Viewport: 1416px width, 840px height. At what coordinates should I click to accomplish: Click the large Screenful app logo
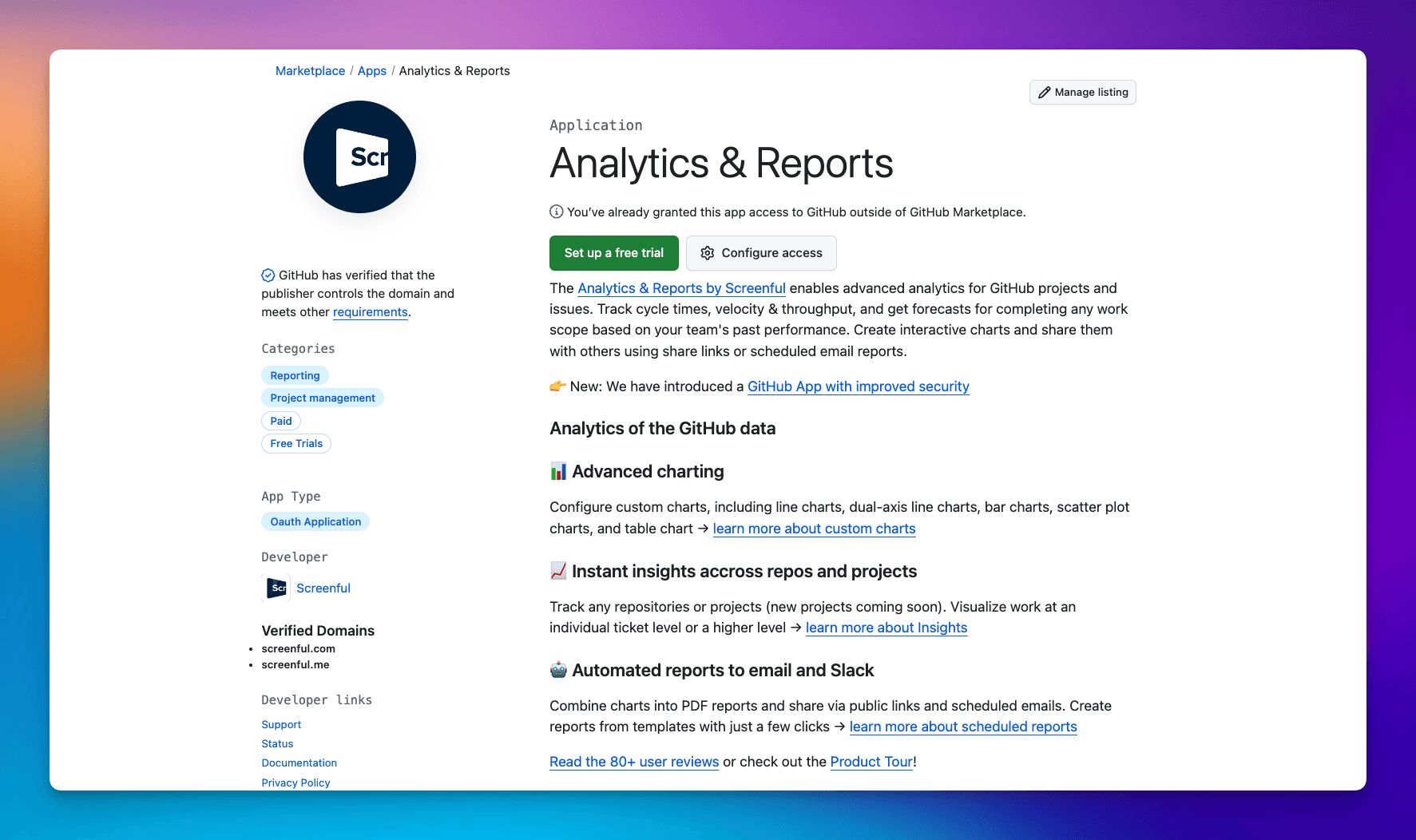pyautogui.click(x=359, y=157)
